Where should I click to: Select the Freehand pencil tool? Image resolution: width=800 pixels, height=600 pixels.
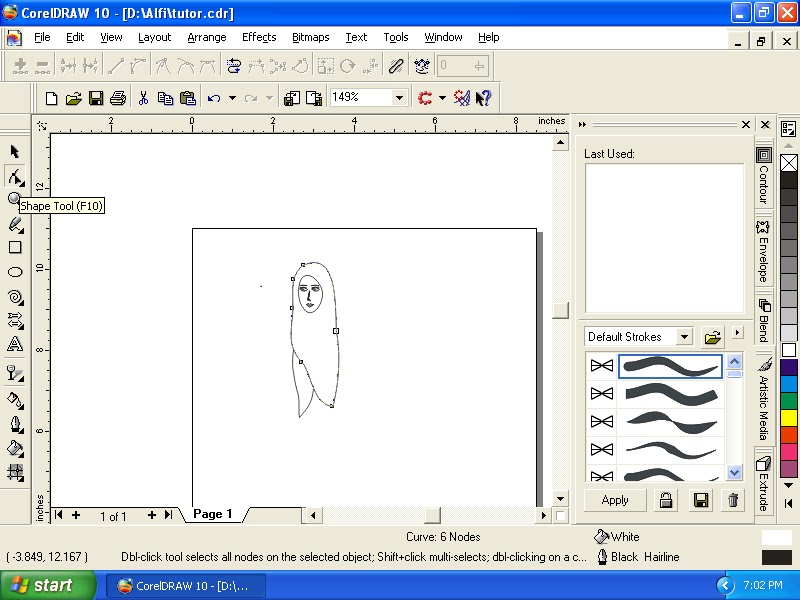(x=15, y=224)
